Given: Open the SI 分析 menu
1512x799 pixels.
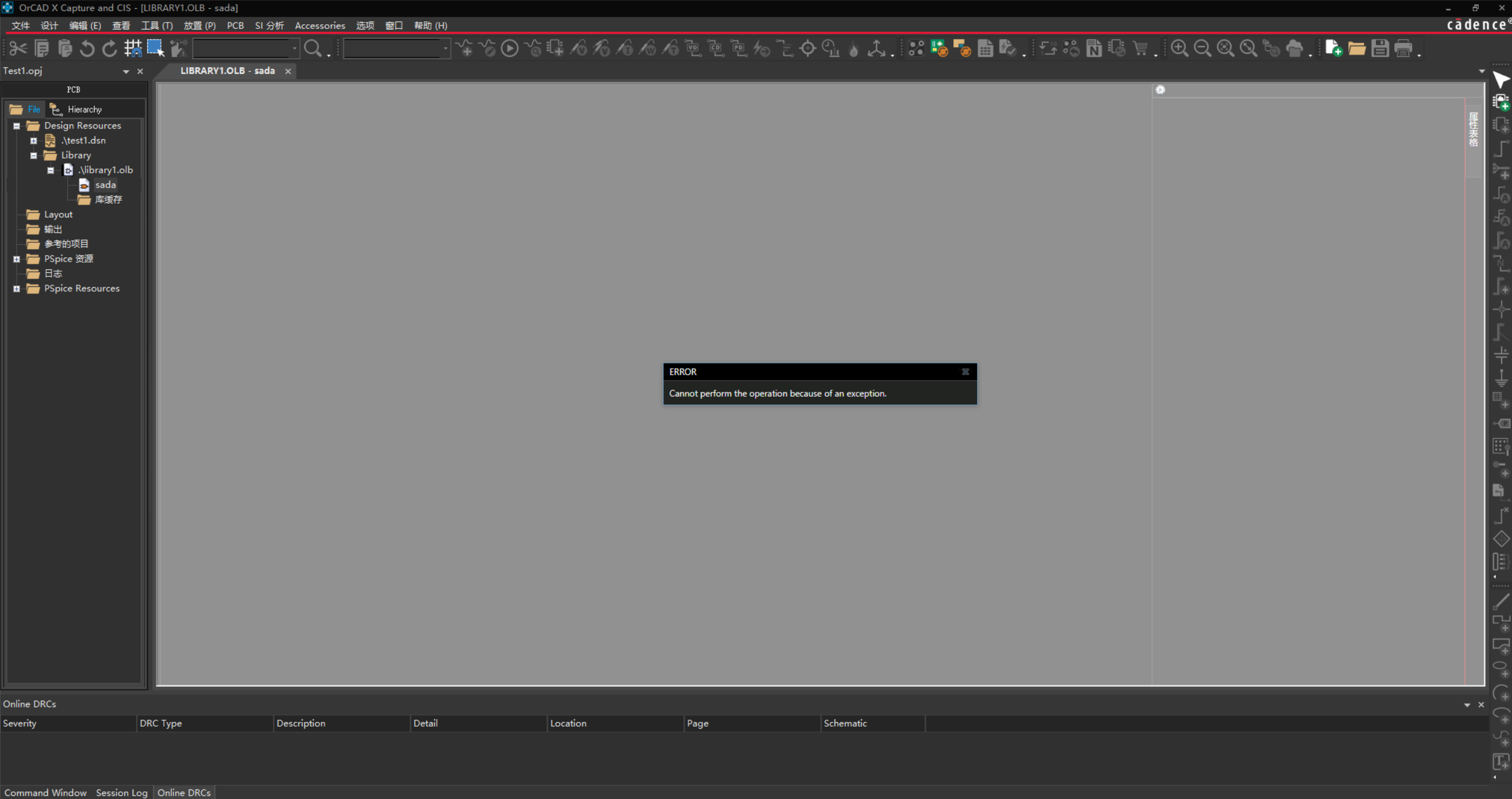Looking at the screenshot, I should (x=269, y=25).
